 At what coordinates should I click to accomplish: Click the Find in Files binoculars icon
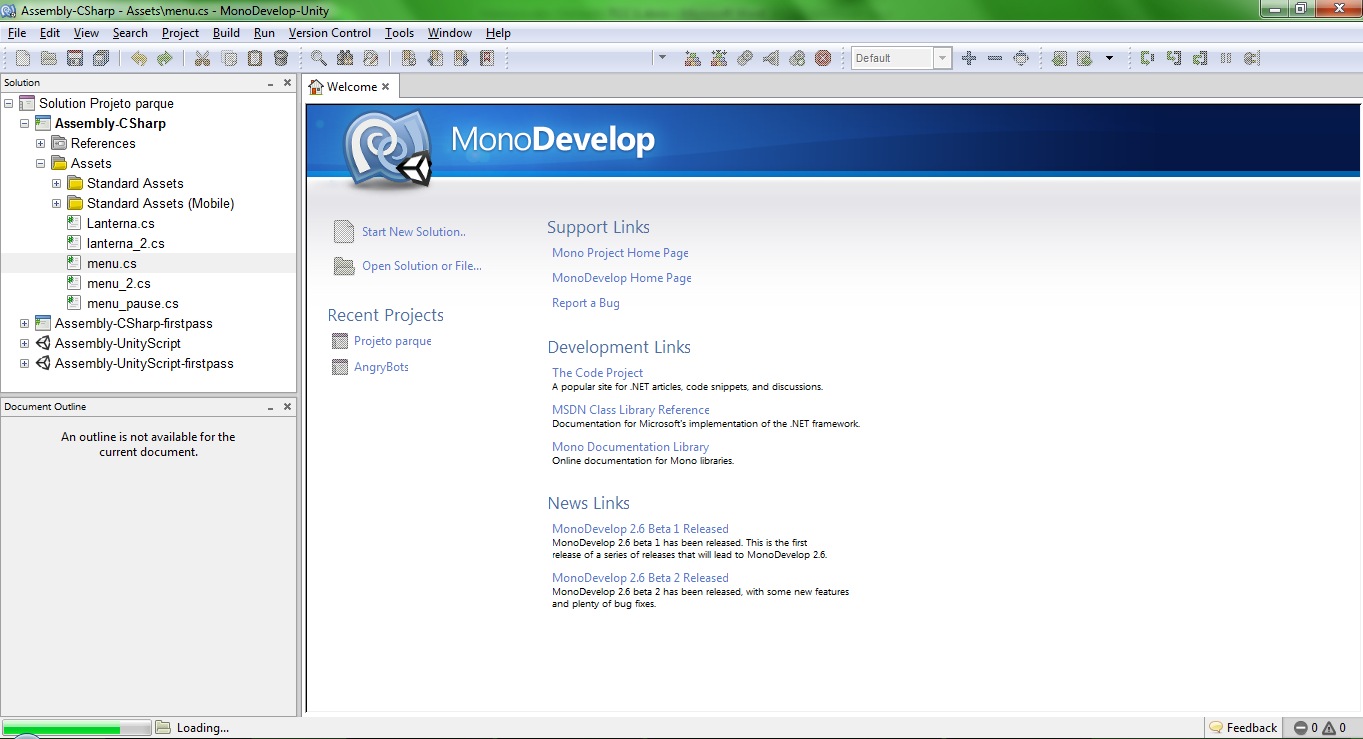click(x=345, y=59)
